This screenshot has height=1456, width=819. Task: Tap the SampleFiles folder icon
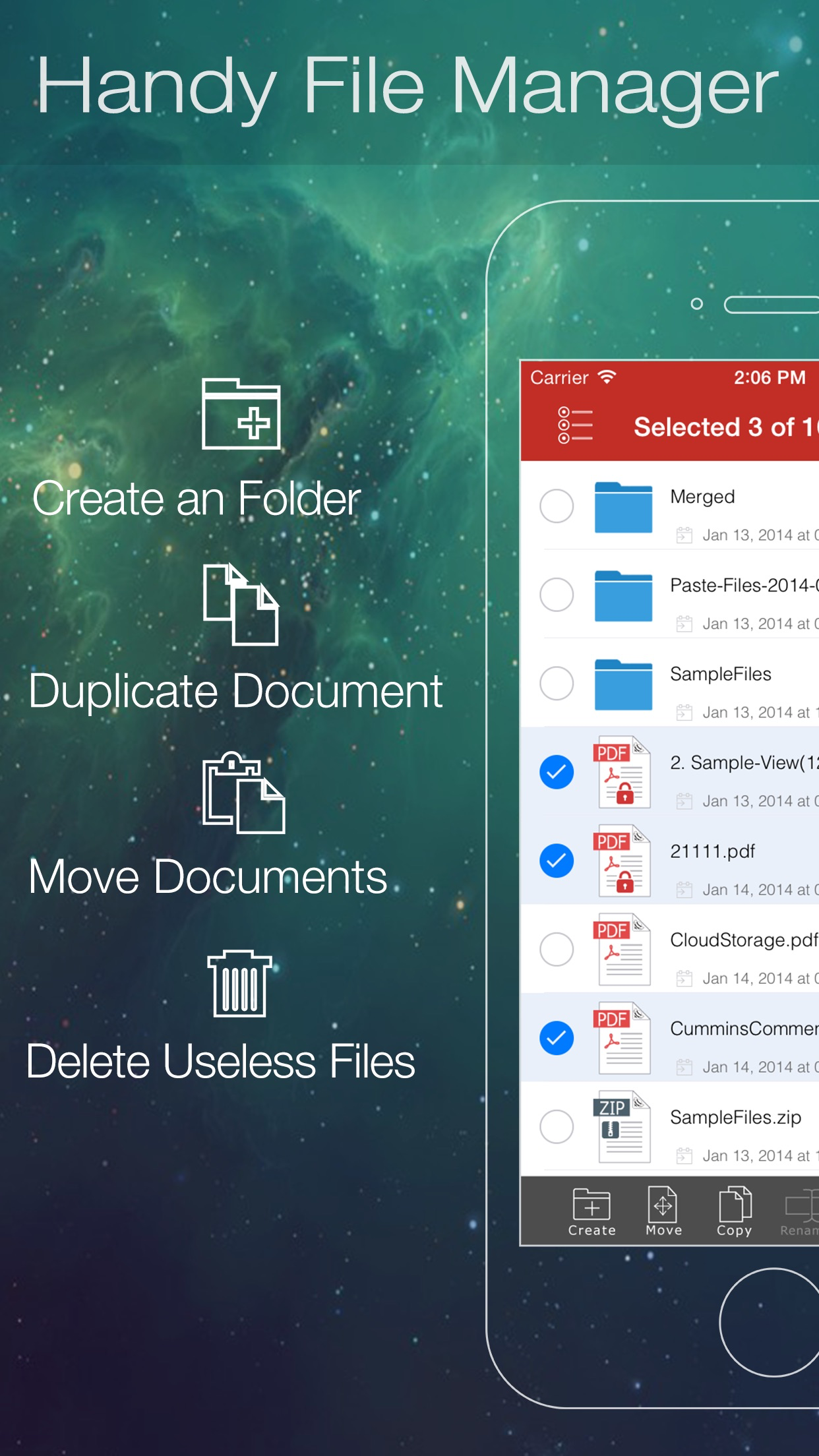point(623,684)
